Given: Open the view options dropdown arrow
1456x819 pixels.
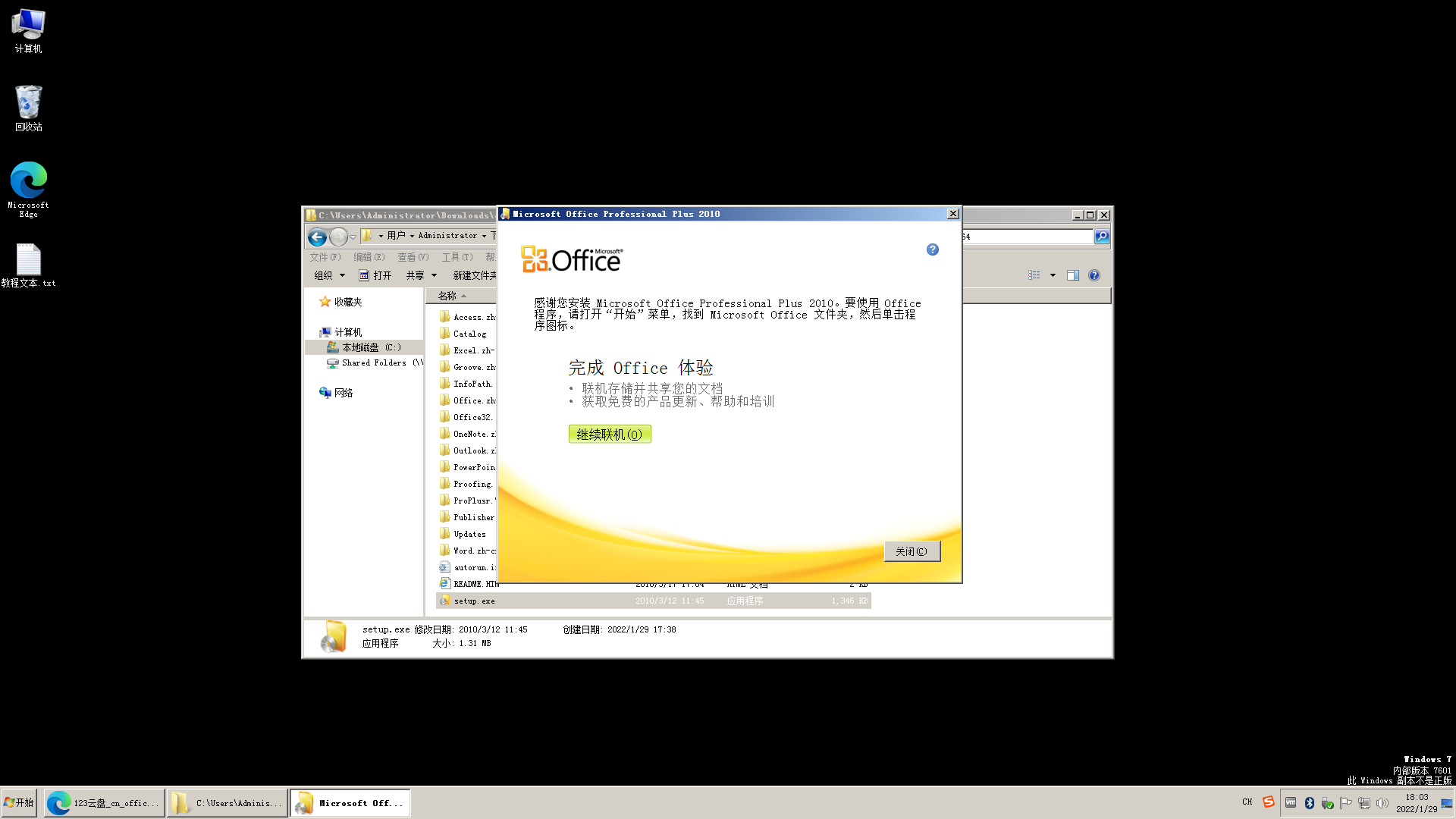Looking at the screenshot, I should [1053, 275].
